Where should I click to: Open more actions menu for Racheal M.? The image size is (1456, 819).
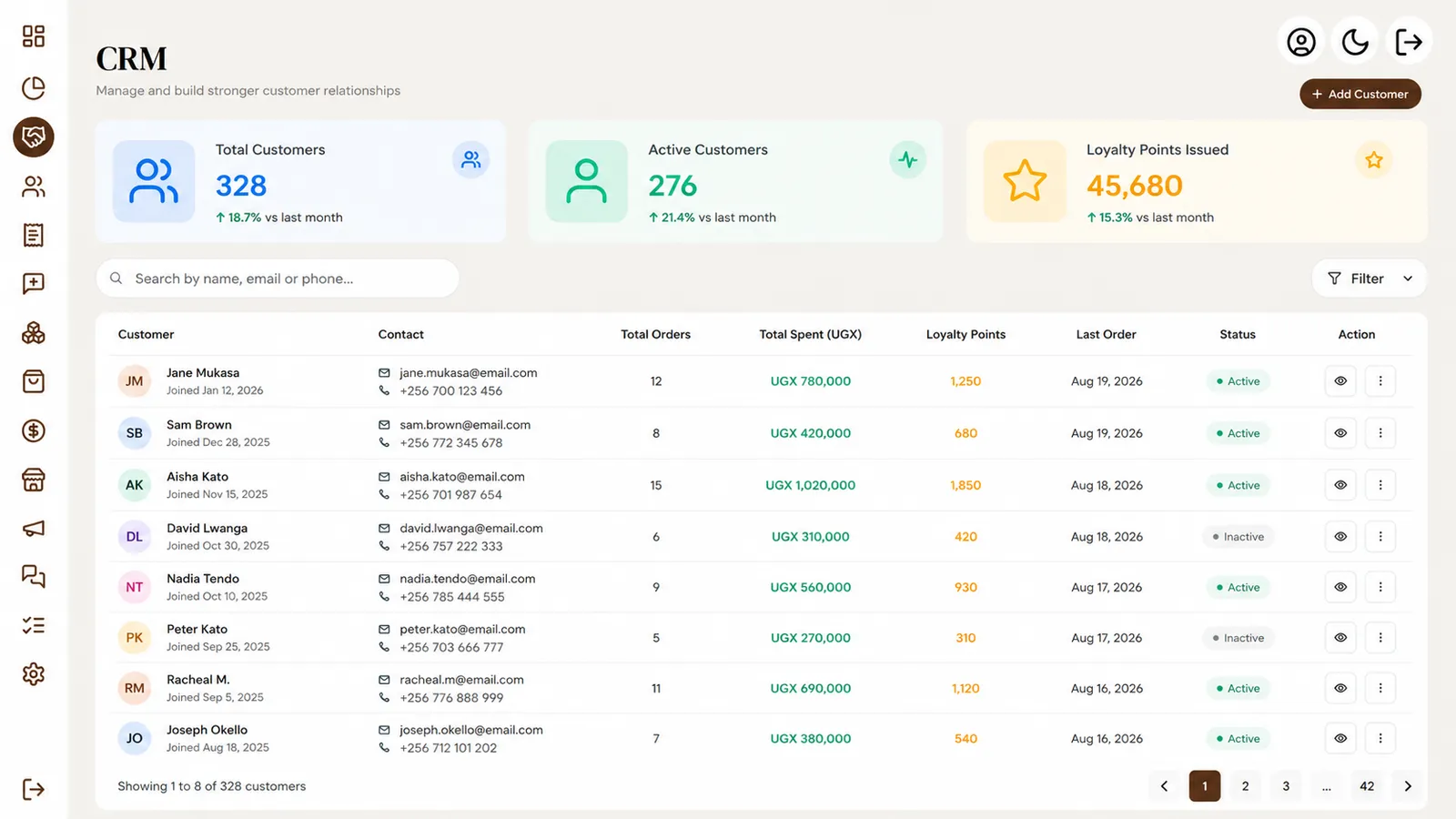(1380, 688)
